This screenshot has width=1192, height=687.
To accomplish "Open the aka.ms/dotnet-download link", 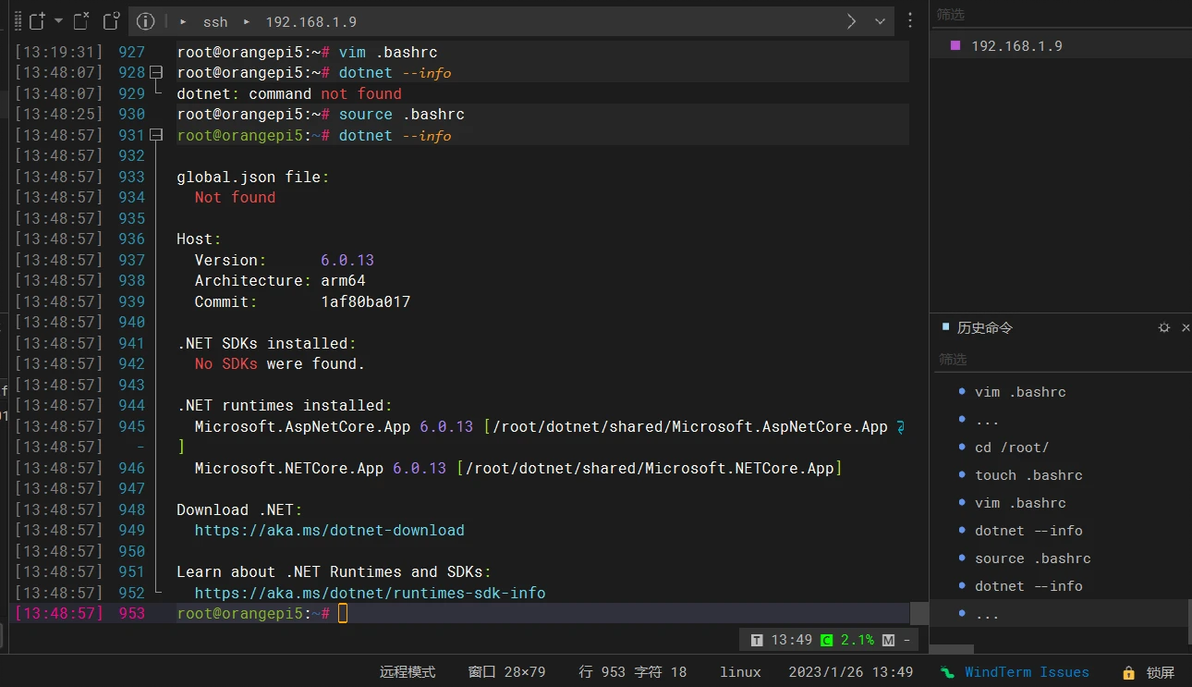I will pos(329,530).
